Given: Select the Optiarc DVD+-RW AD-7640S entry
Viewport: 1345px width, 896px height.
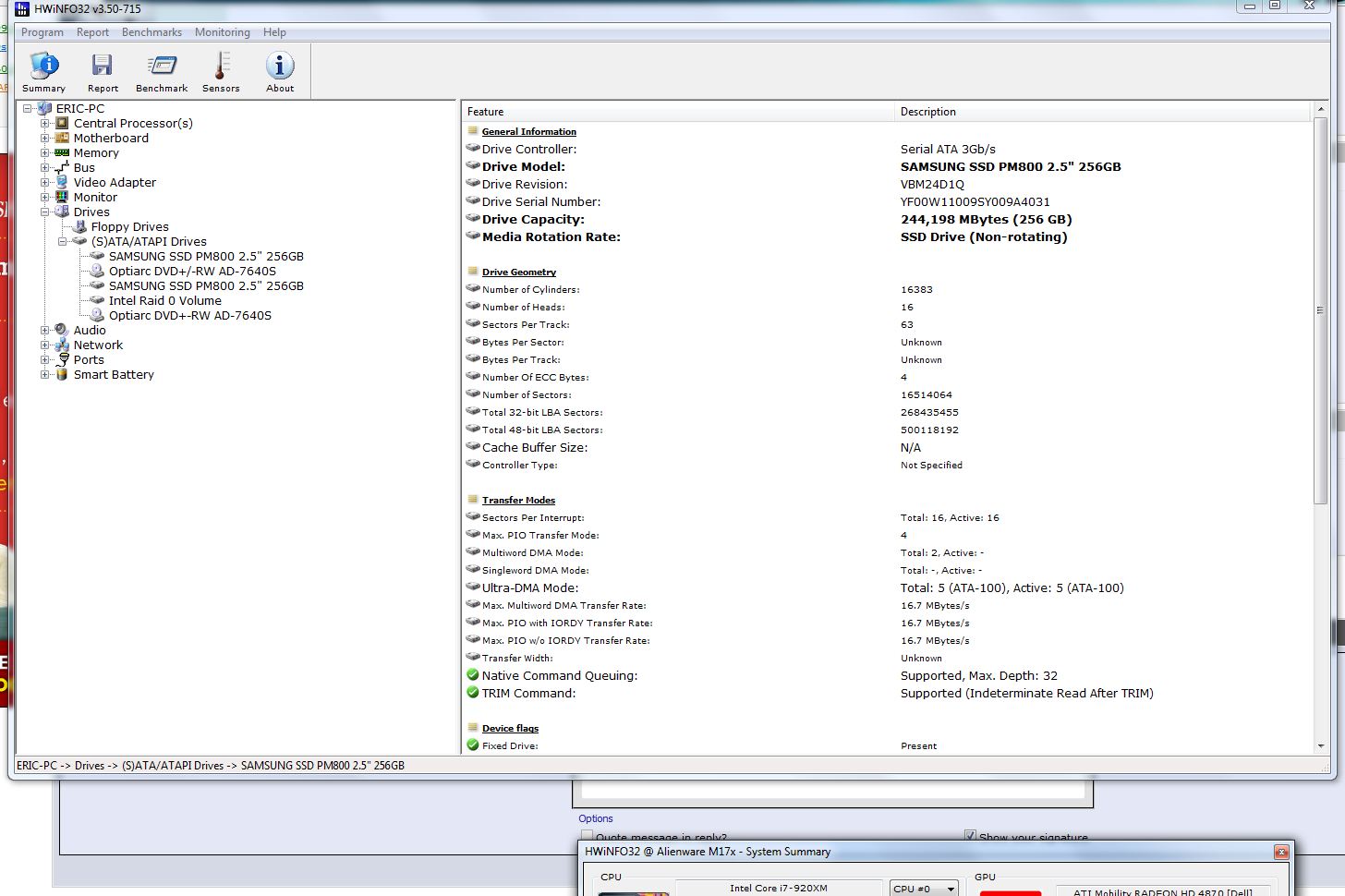Looking at the screenshot, I should [190, 315].
